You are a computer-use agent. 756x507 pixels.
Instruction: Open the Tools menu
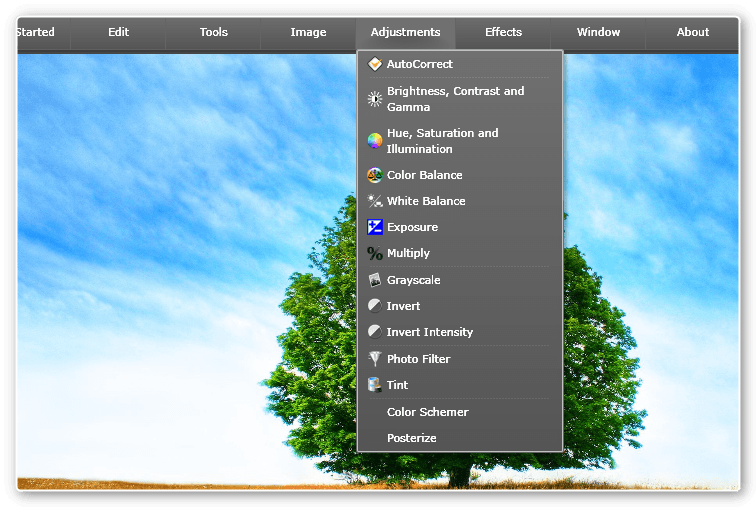(x=214, y=32)
